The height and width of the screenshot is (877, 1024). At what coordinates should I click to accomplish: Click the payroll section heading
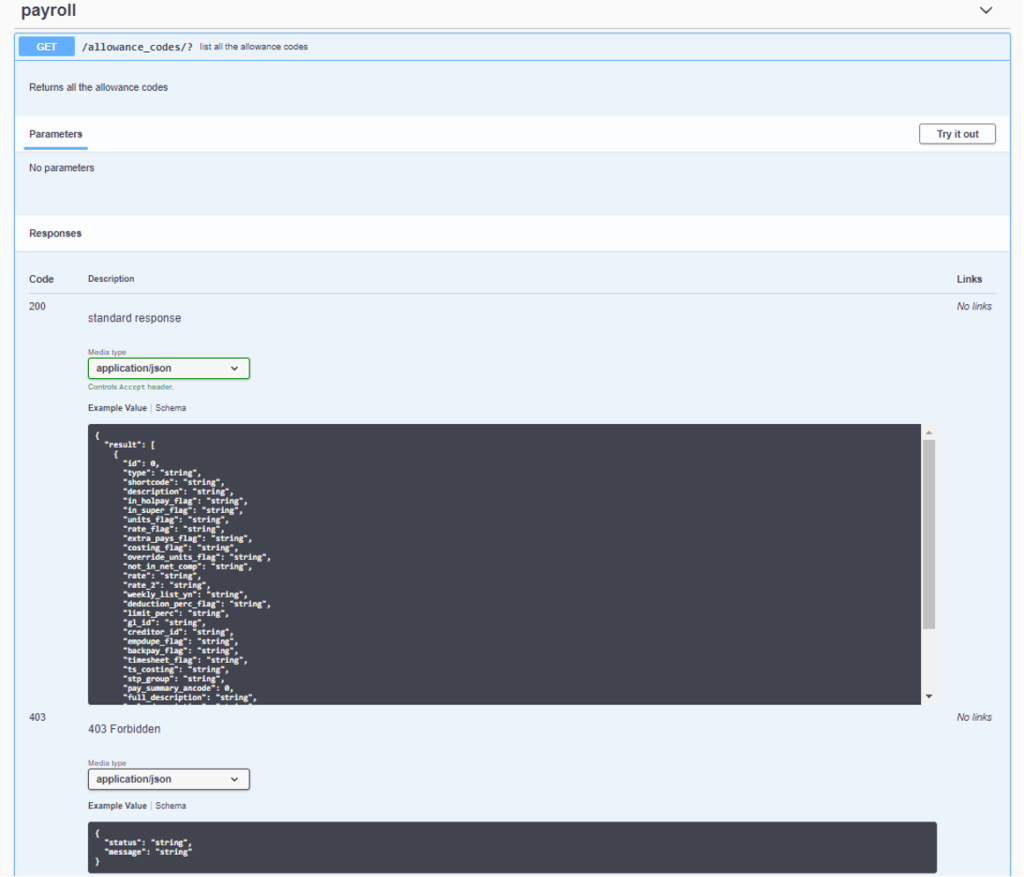pyautogui.click(x=48, y=10)
